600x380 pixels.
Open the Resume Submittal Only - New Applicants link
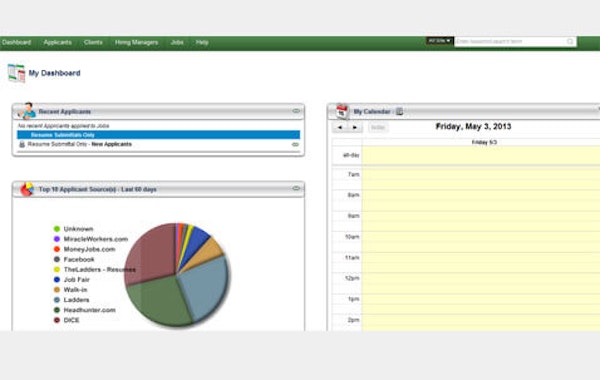pos(80,144)
